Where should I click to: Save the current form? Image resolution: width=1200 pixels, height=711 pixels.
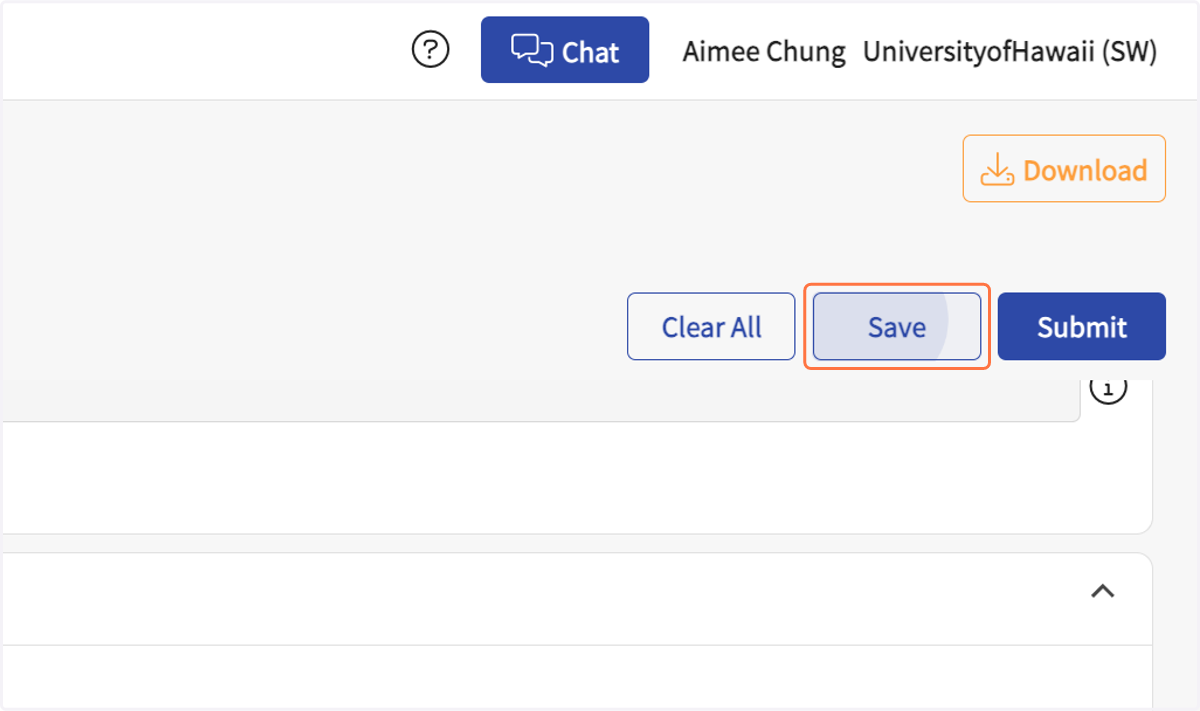coord(897,326)
